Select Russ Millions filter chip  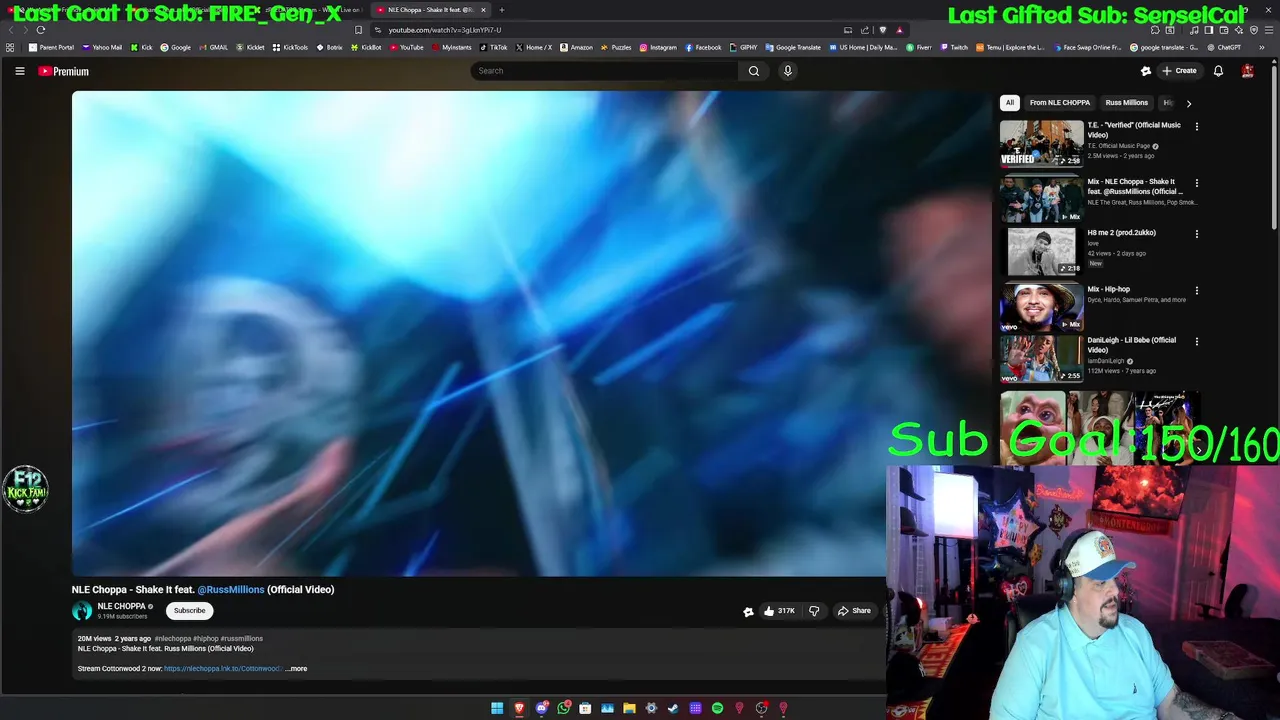point(1126,103)
